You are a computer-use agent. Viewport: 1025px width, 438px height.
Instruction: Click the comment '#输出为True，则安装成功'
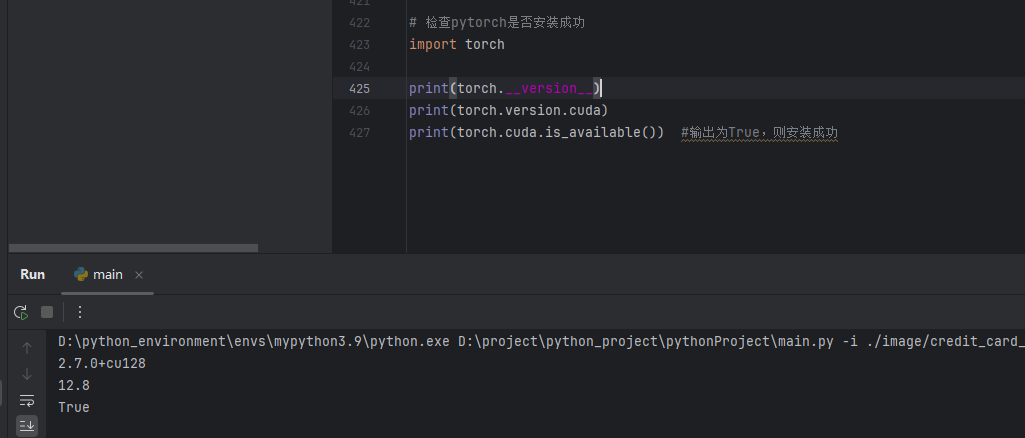click(x=759, y=133)
